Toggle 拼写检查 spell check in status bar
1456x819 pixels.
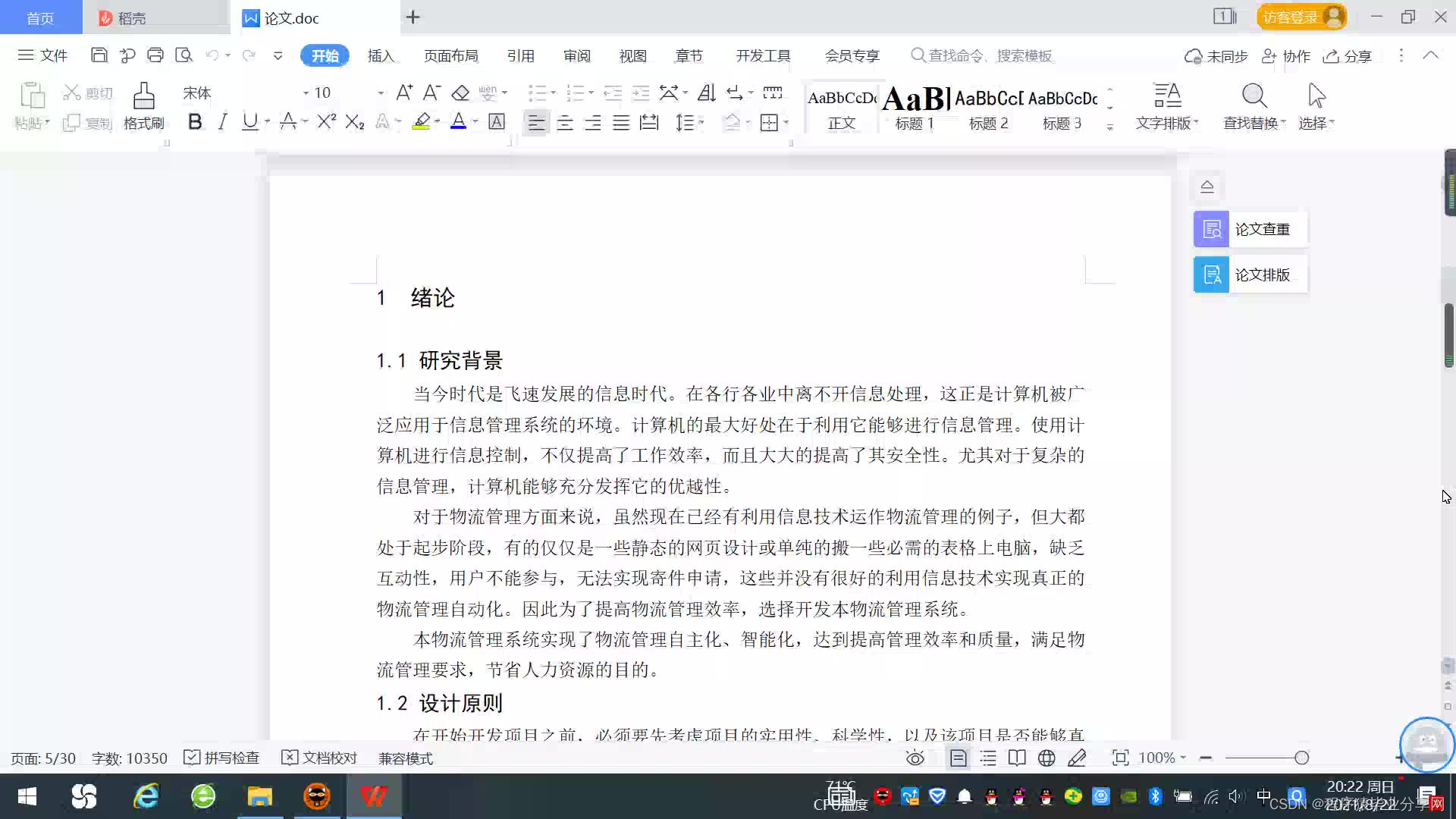222,758
